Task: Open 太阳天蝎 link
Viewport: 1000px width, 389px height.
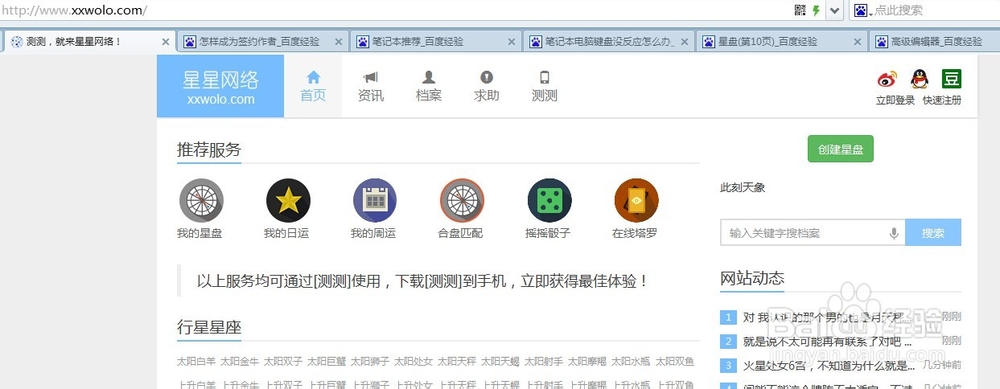Action: (x=500, y=362)
